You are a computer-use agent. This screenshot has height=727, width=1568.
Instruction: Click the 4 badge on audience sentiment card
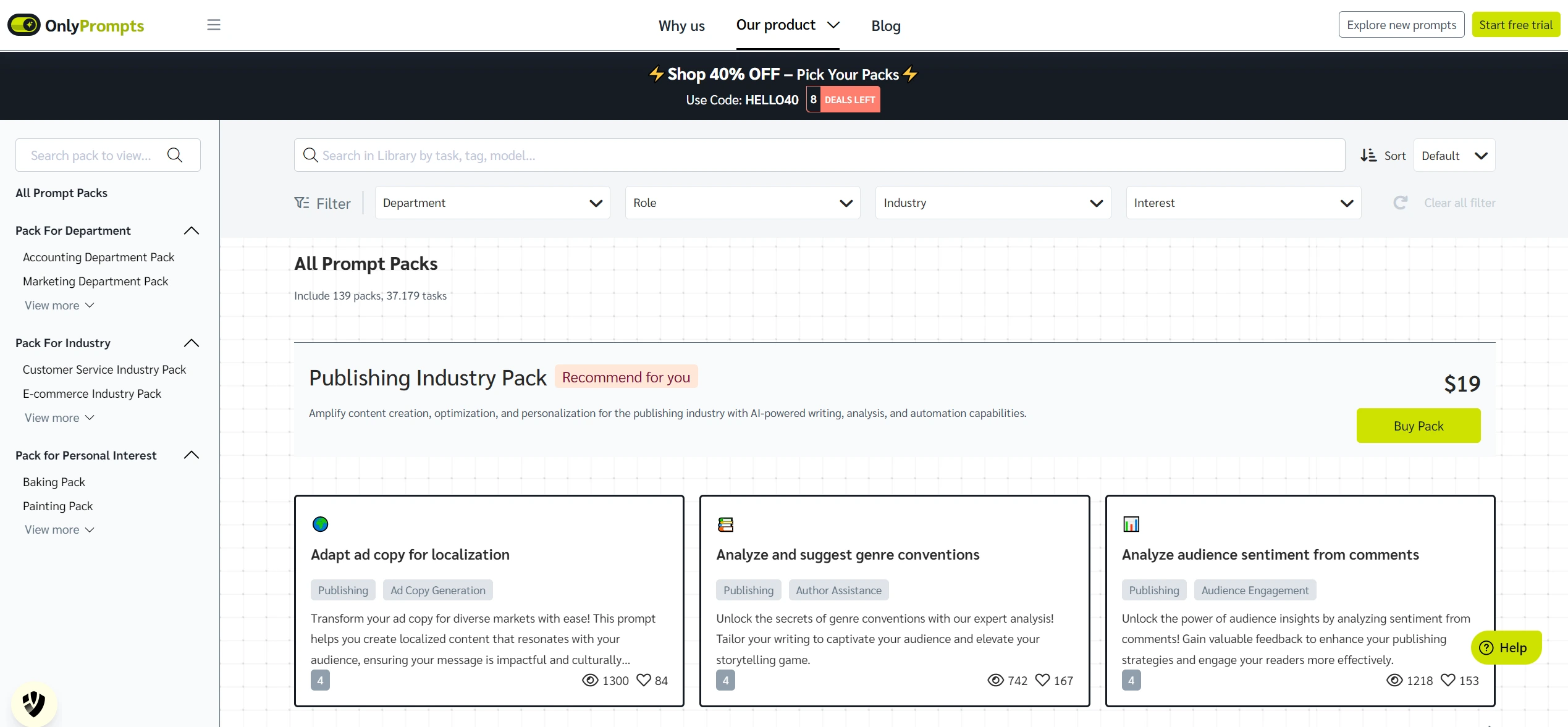1131,680
